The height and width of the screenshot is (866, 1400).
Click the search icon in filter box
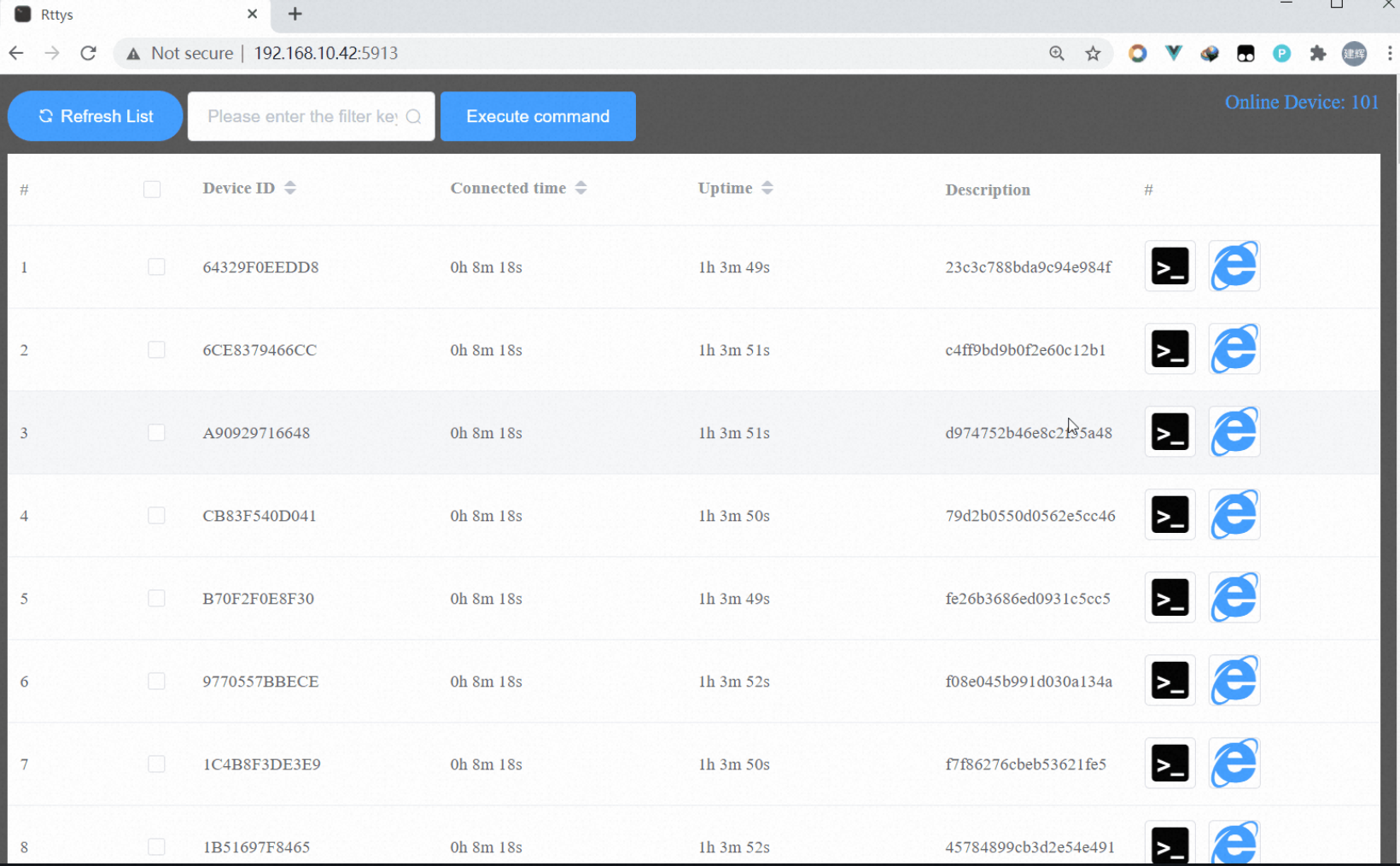click(414, 117)
